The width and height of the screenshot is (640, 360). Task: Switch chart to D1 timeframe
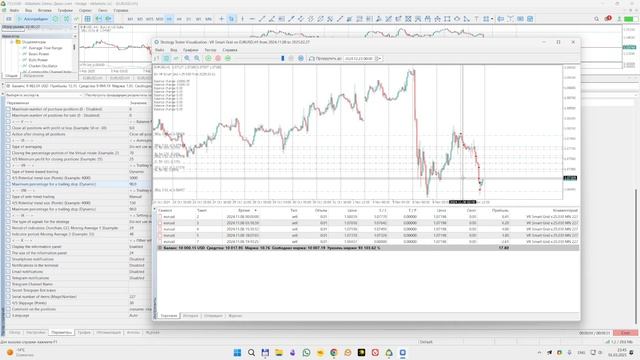189,19
